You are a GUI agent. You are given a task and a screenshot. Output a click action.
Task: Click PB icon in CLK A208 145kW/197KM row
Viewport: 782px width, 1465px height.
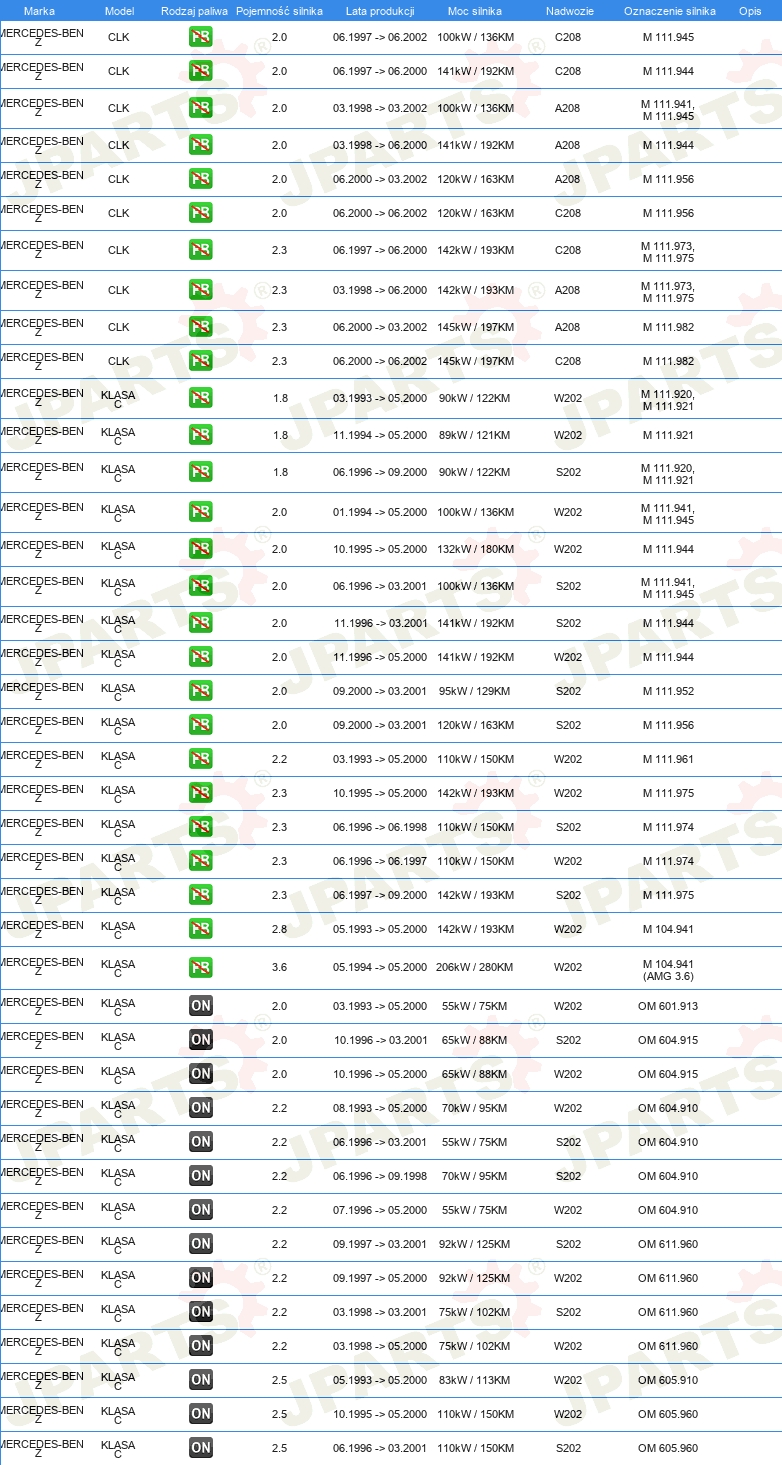tap(201, 327)
